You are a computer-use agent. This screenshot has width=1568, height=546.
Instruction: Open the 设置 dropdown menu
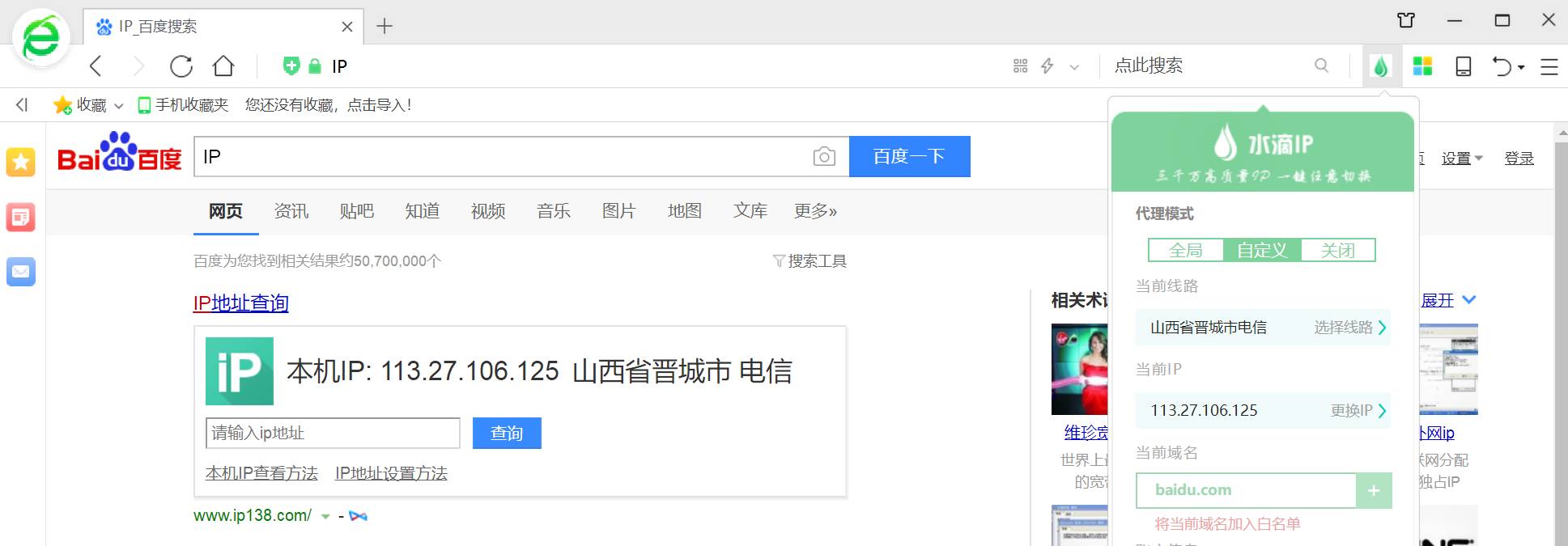point(1461,159)
